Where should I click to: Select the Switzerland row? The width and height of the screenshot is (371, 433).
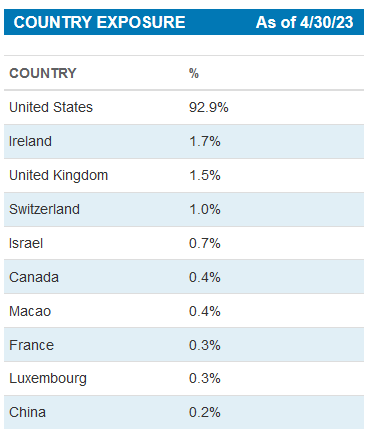184,209
